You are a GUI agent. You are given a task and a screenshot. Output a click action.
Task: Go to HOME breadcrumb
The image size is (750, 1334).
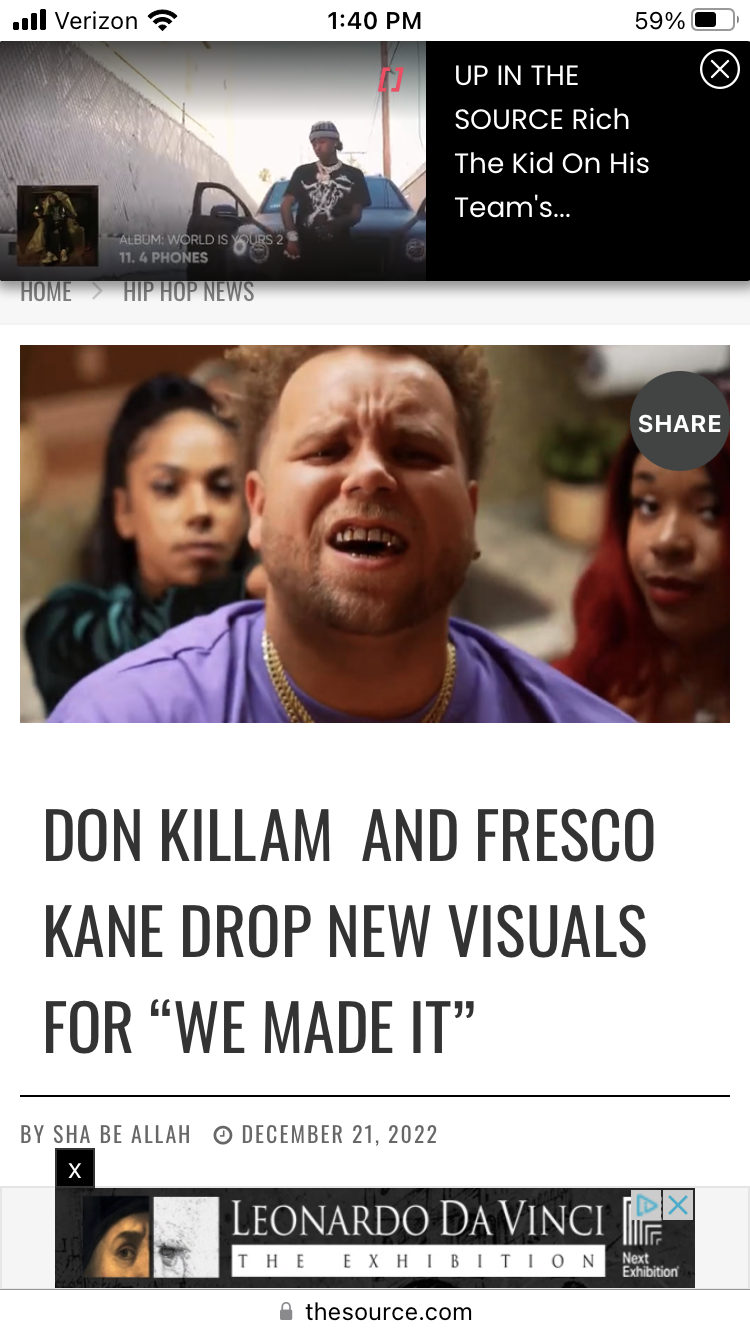[x=46, y=292]
